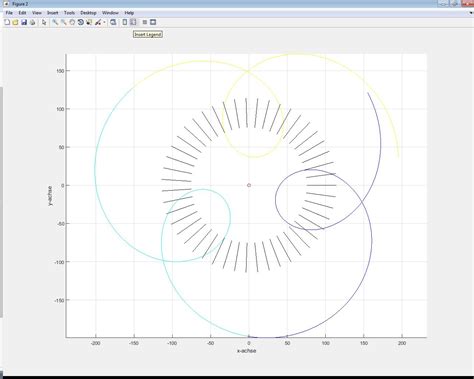The width and height of the screenshot is (474, 379).
Task: Open the Window menu
Action: coord(110,13)
